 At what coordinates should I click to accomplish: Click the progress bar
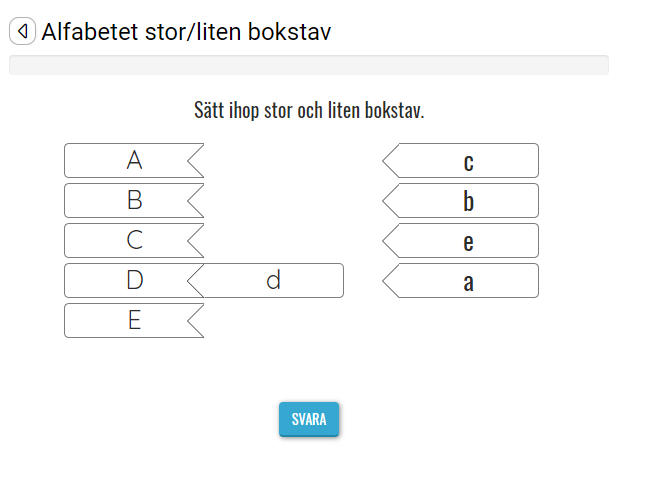click(x=308, y=65)
